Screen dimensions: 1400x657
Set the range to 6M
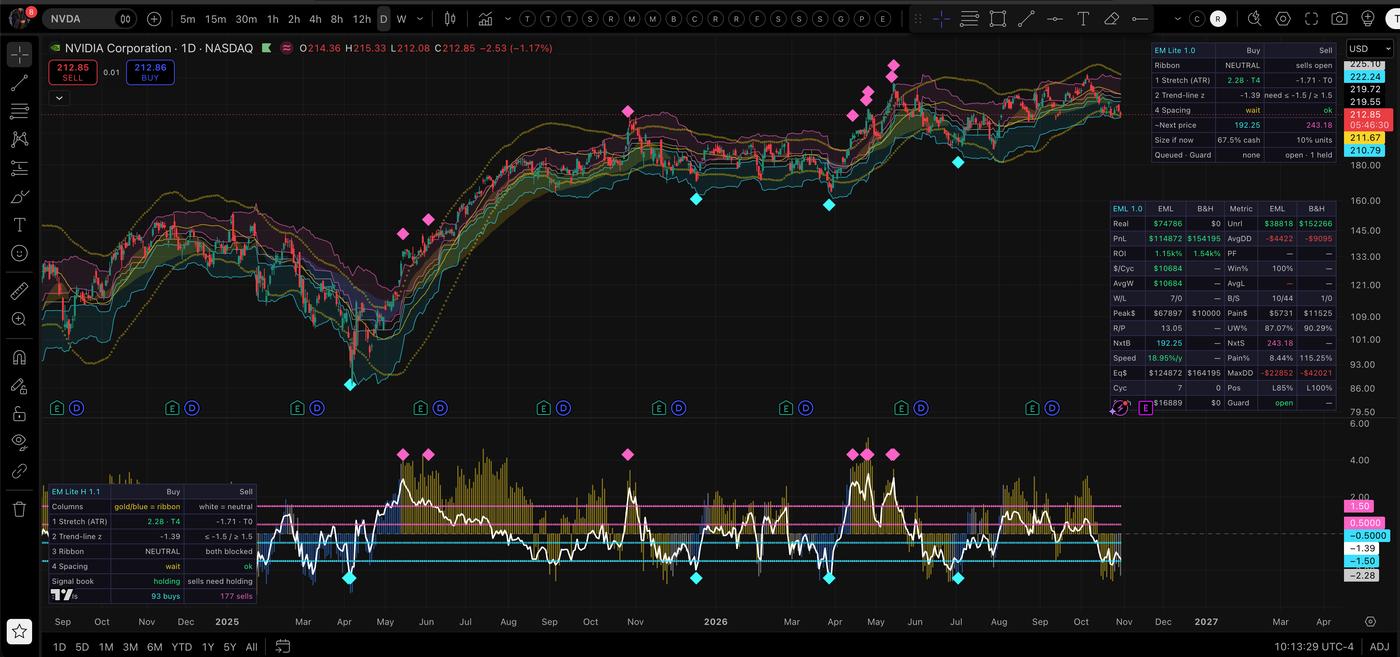tap(155, 647)
